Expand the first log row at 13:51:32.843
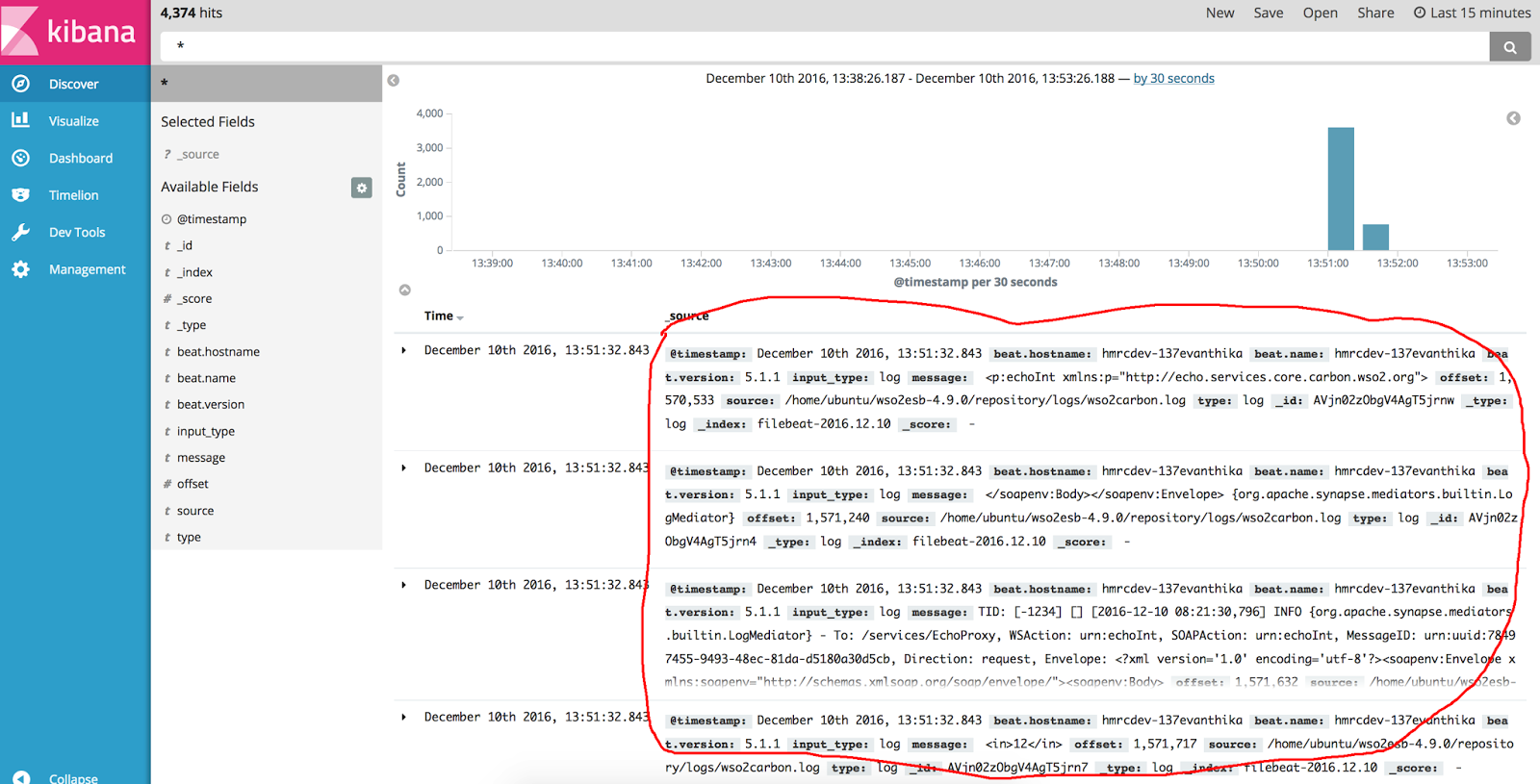The image size is (1540, 784). coord(403,350)
